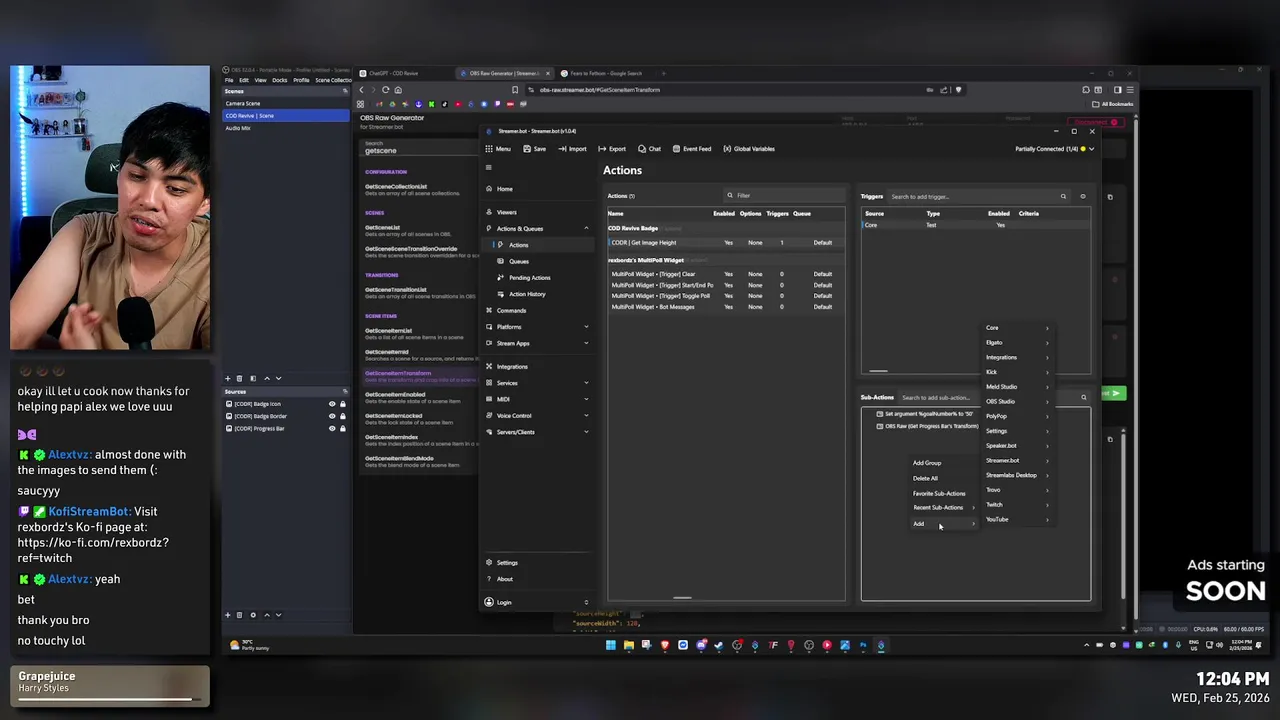The height and width of the screenshot is (720, 1280).
Task: Click the actions Filter input field
Action: 785,196
